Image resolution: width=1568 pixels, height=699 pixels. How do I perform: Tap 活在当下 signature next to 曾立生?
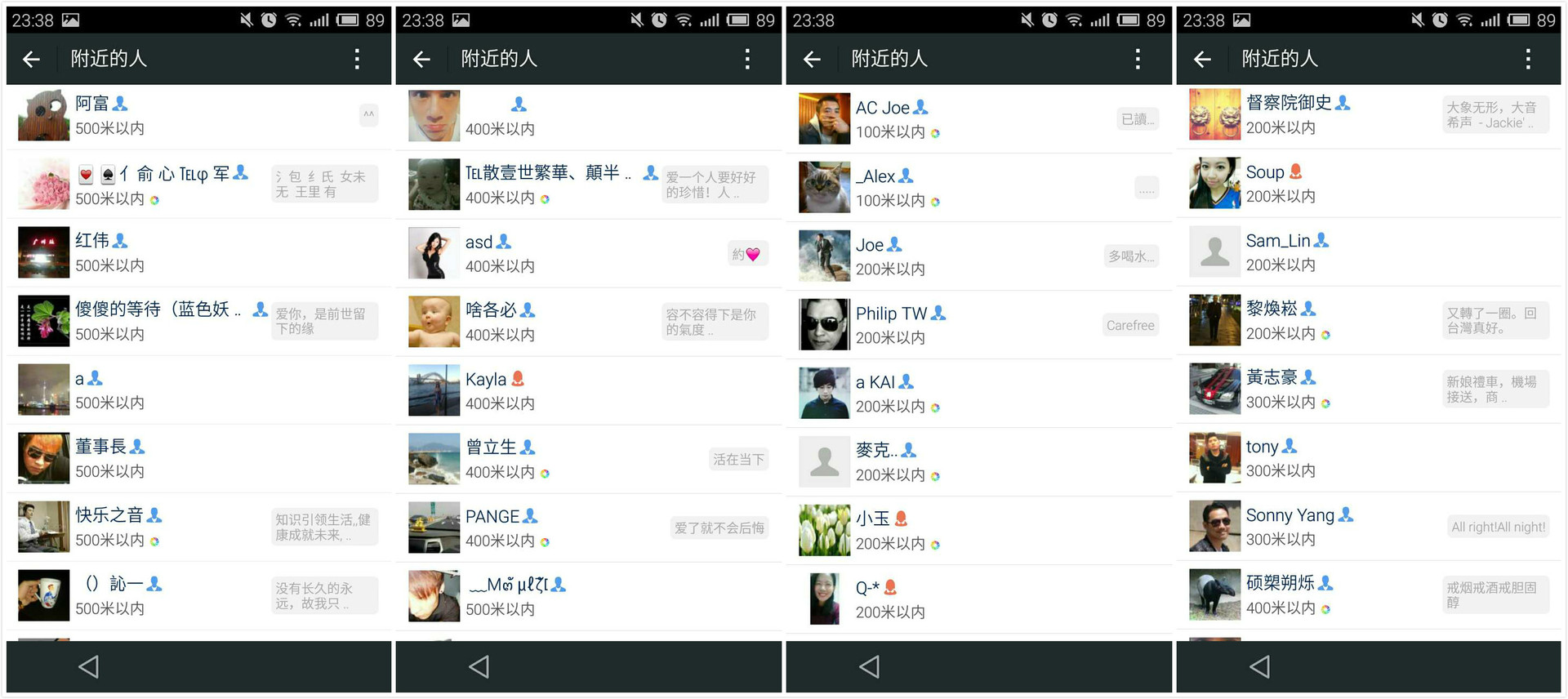click(x=738, y=460)
